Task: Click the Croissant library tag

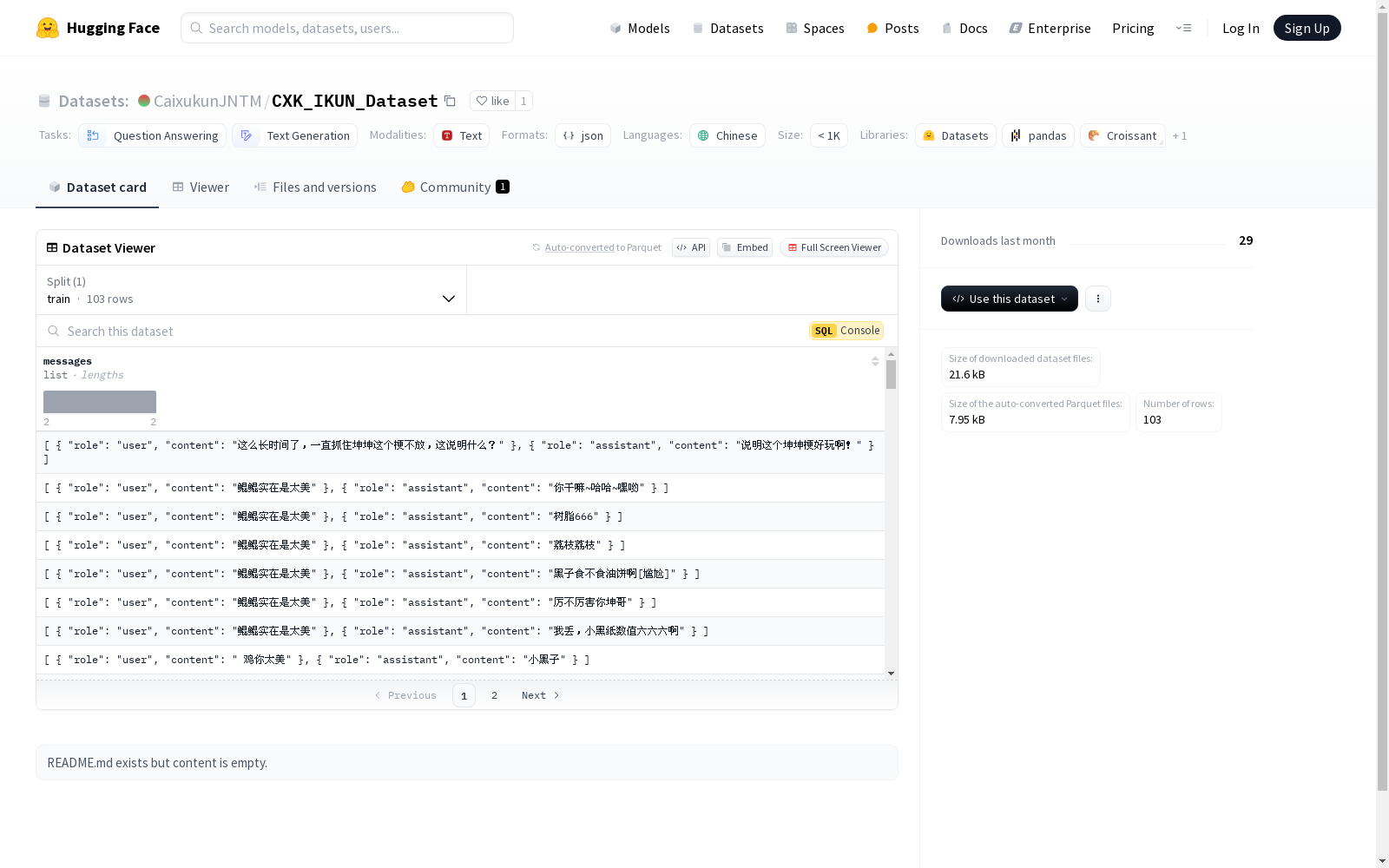Action: tap(1122, 135)
